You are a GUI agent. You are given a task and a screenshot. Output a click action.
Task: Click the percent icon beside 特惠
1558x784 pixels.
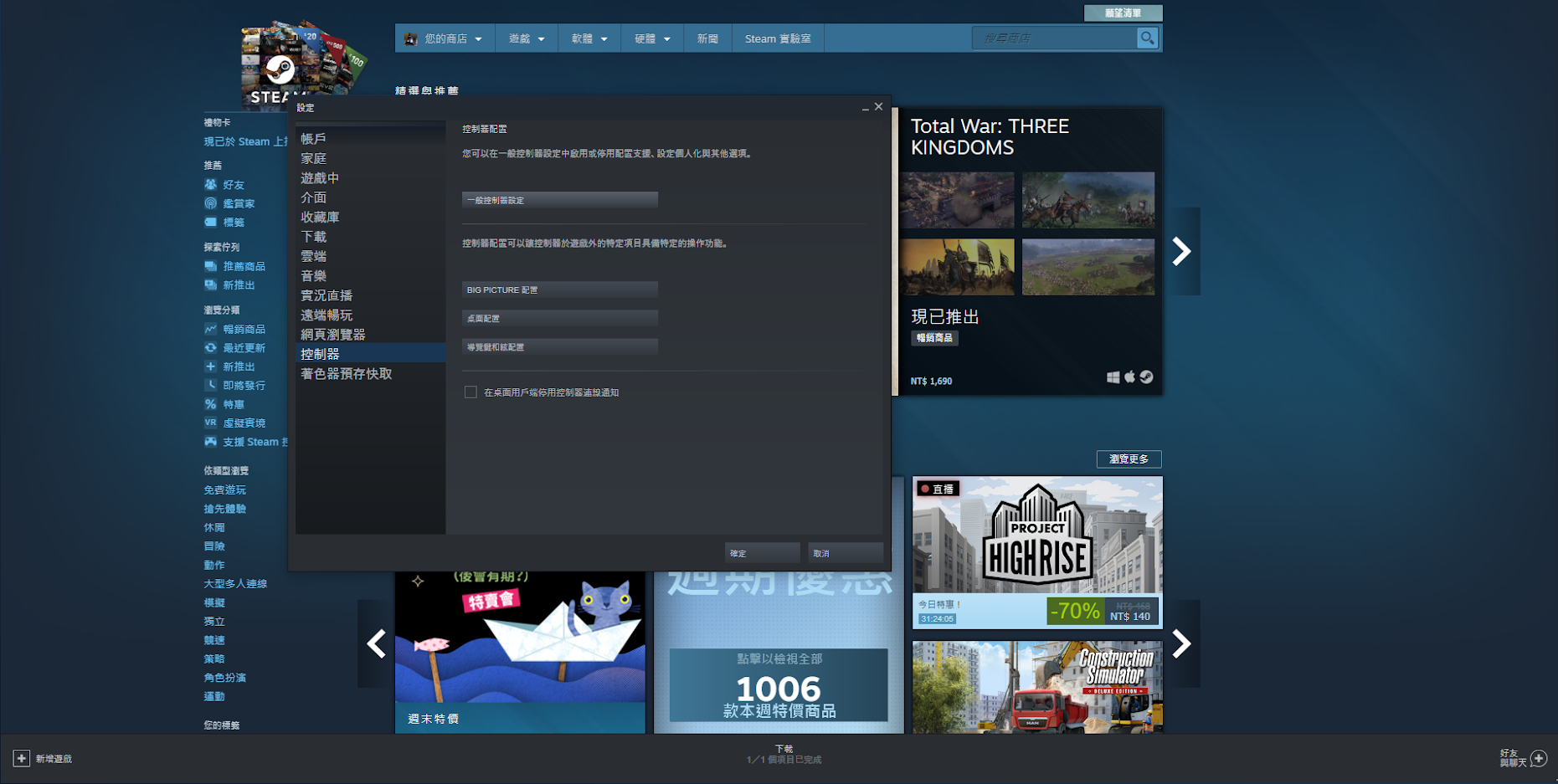211,404
